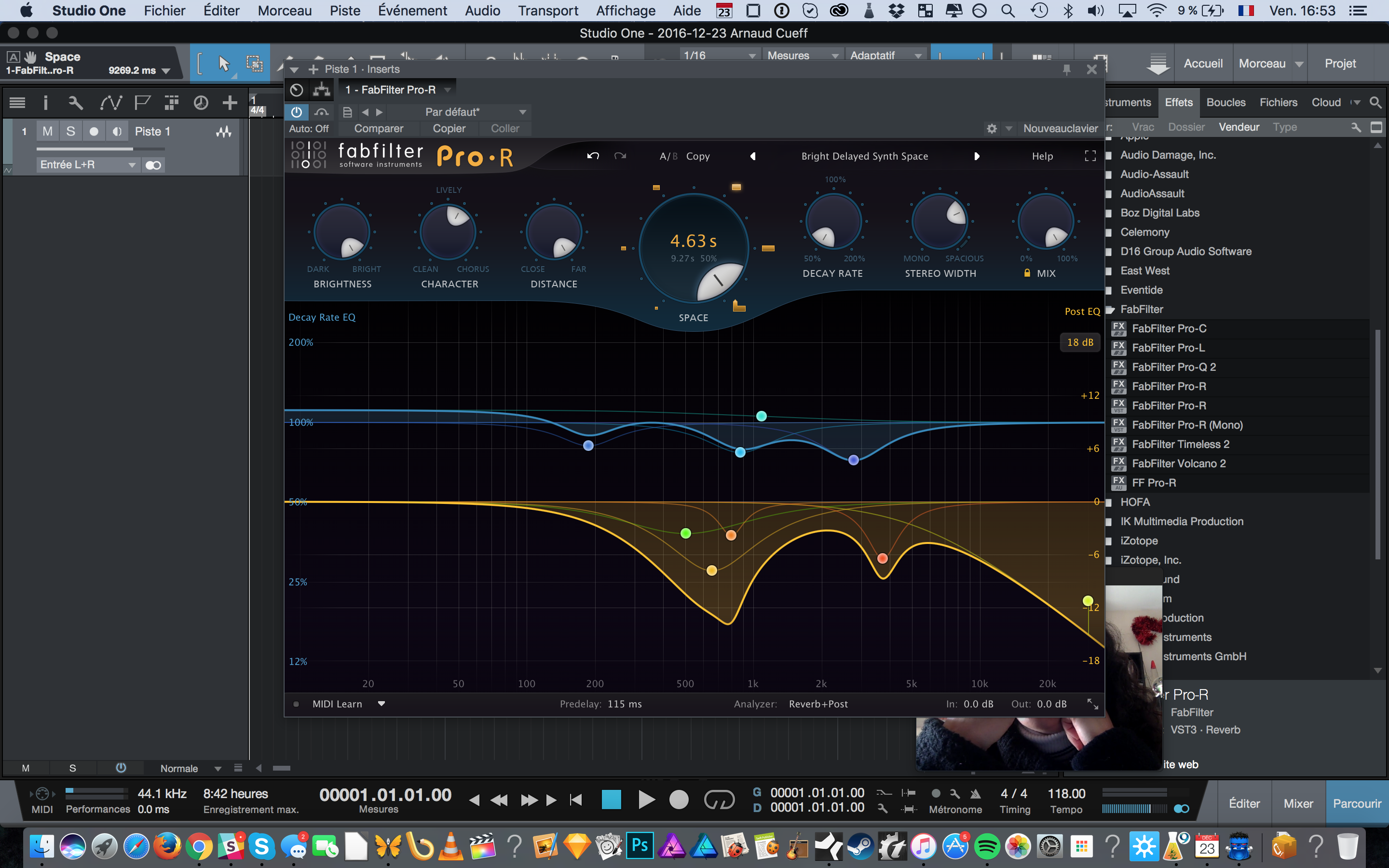The image size is (1389, 868).
Task: Open the Bright Delayed Synth Space preset menu
Action: (x=865, y=156)
